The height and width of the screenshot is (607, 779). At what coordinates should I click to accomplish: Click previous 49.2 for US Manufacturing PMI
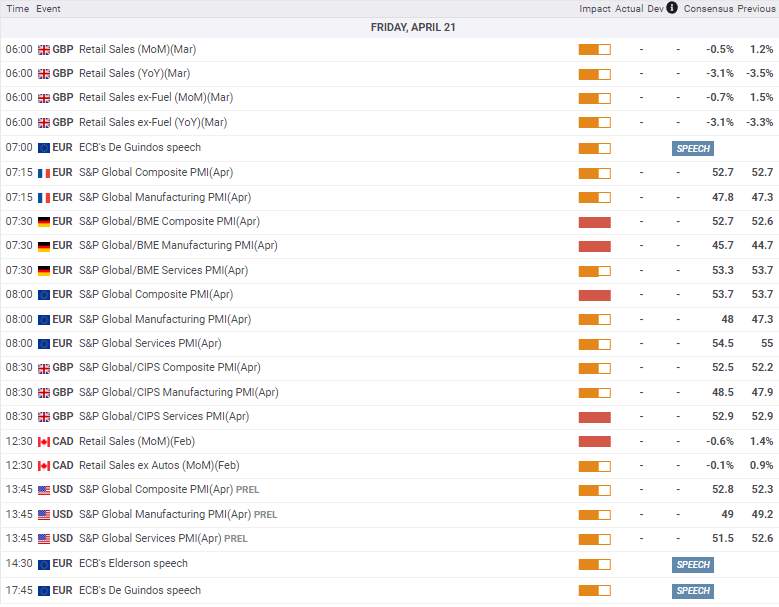[762, 514]
